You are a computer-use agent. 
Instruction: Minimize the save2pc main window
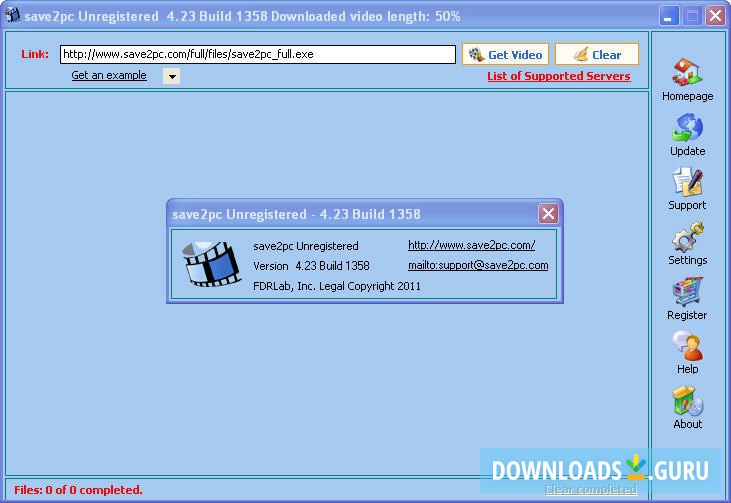669,16
